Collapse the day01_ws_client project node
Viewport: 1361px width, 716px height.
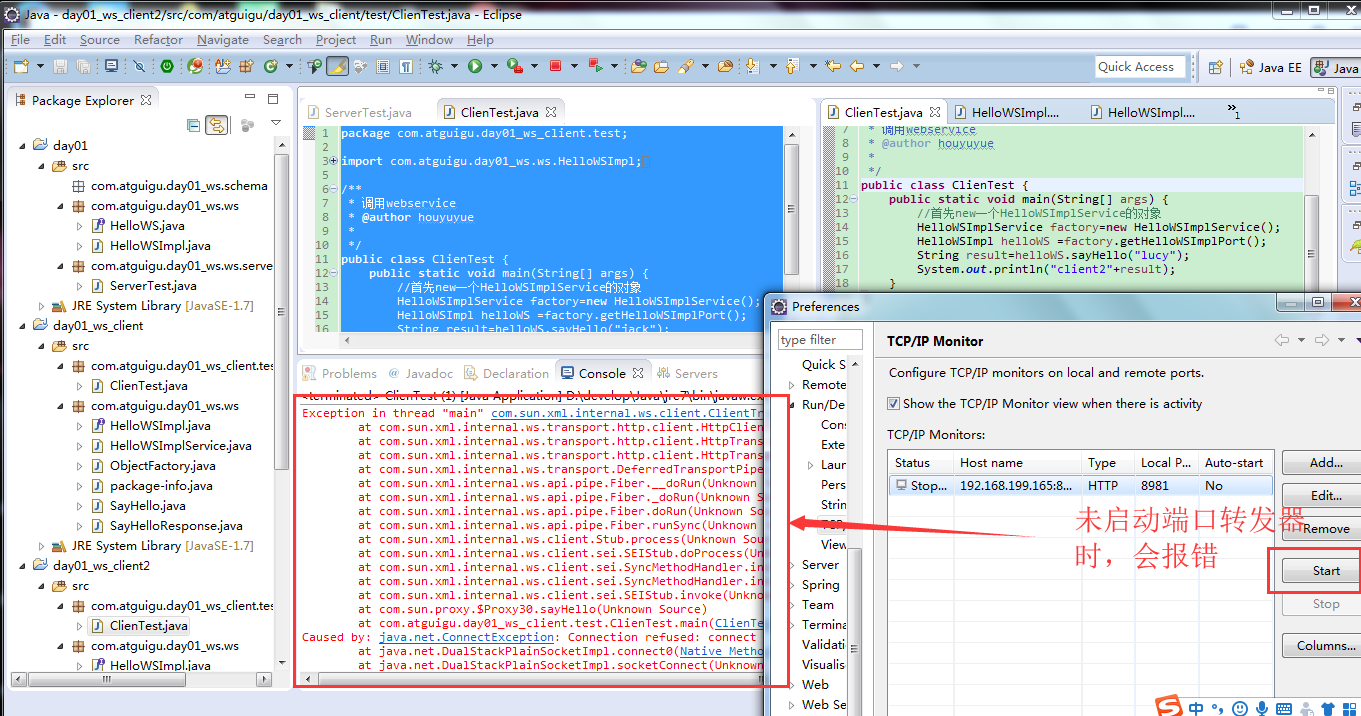coord(22,326)
